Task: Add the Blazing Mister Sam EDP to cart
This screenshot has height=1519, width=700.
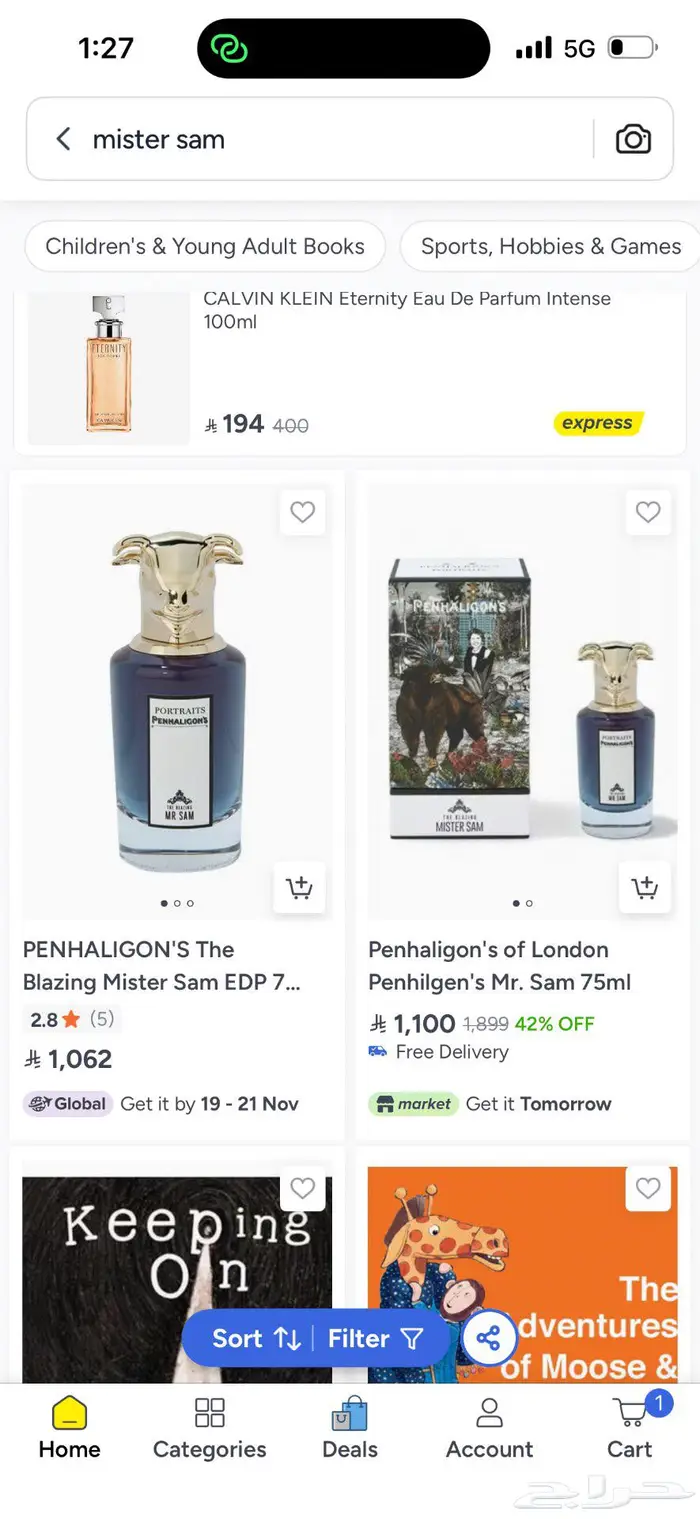Action: (299, 888)
